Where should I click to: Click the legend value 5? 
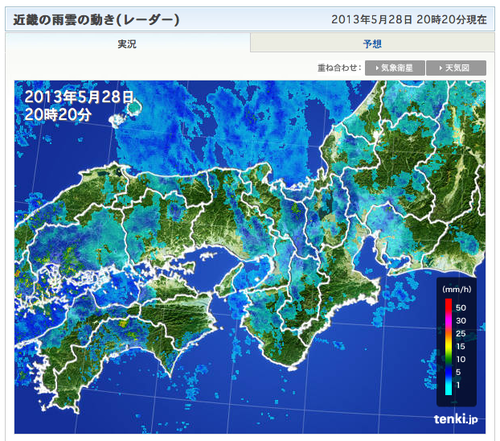[x=458, y=372]
